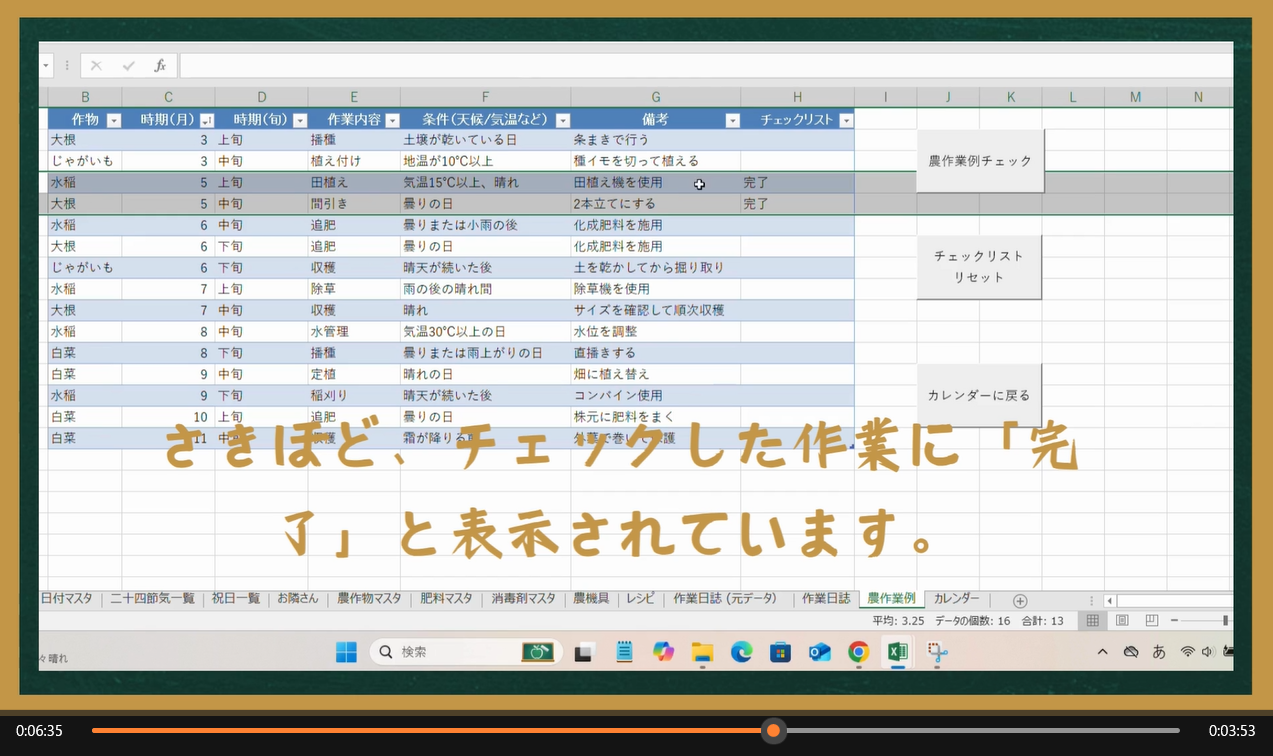Click the Excel icon in the taskbar

(897, 652)
